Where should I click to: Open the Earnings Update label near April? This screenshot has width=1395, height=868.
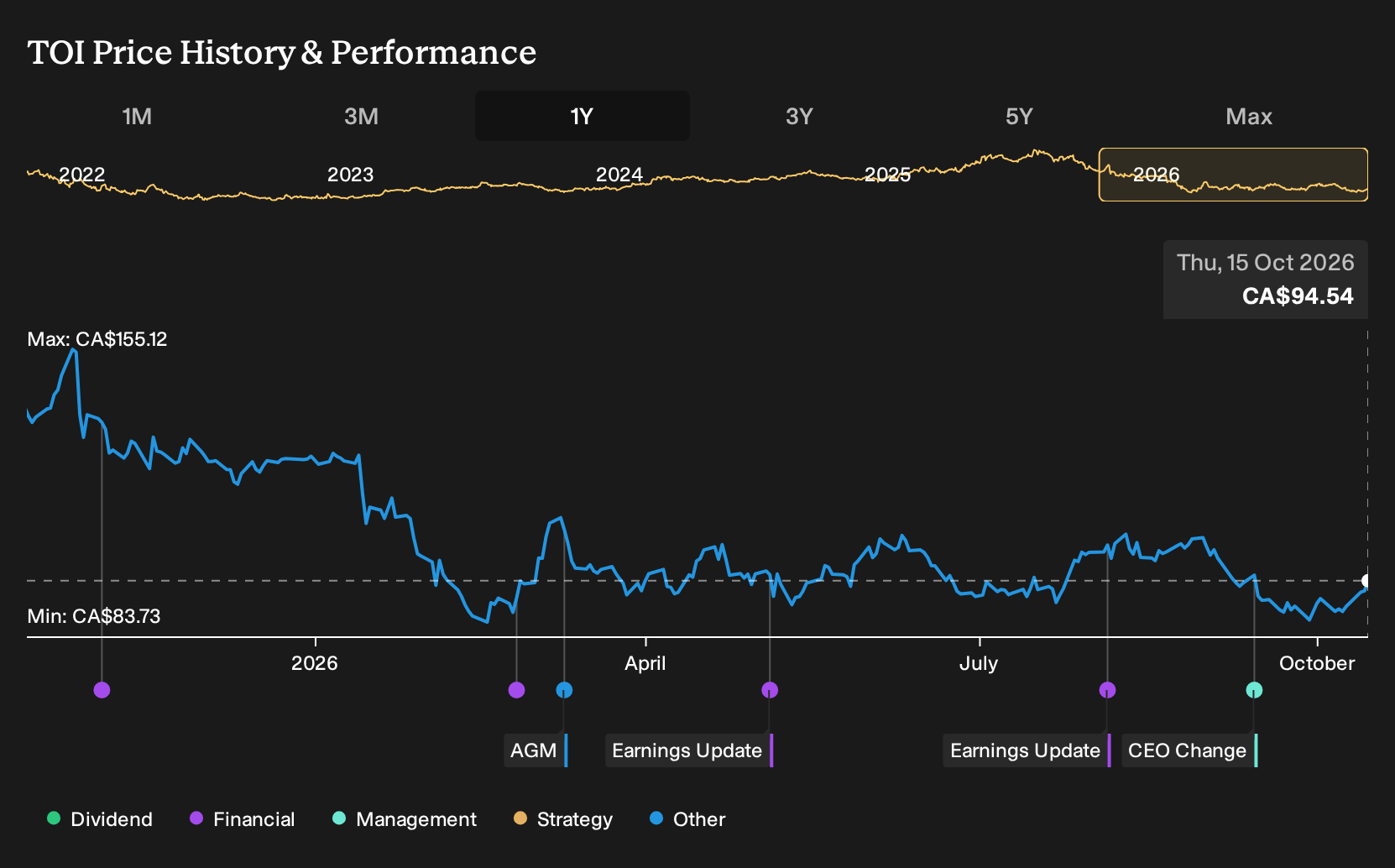click(x=688, y=750)
